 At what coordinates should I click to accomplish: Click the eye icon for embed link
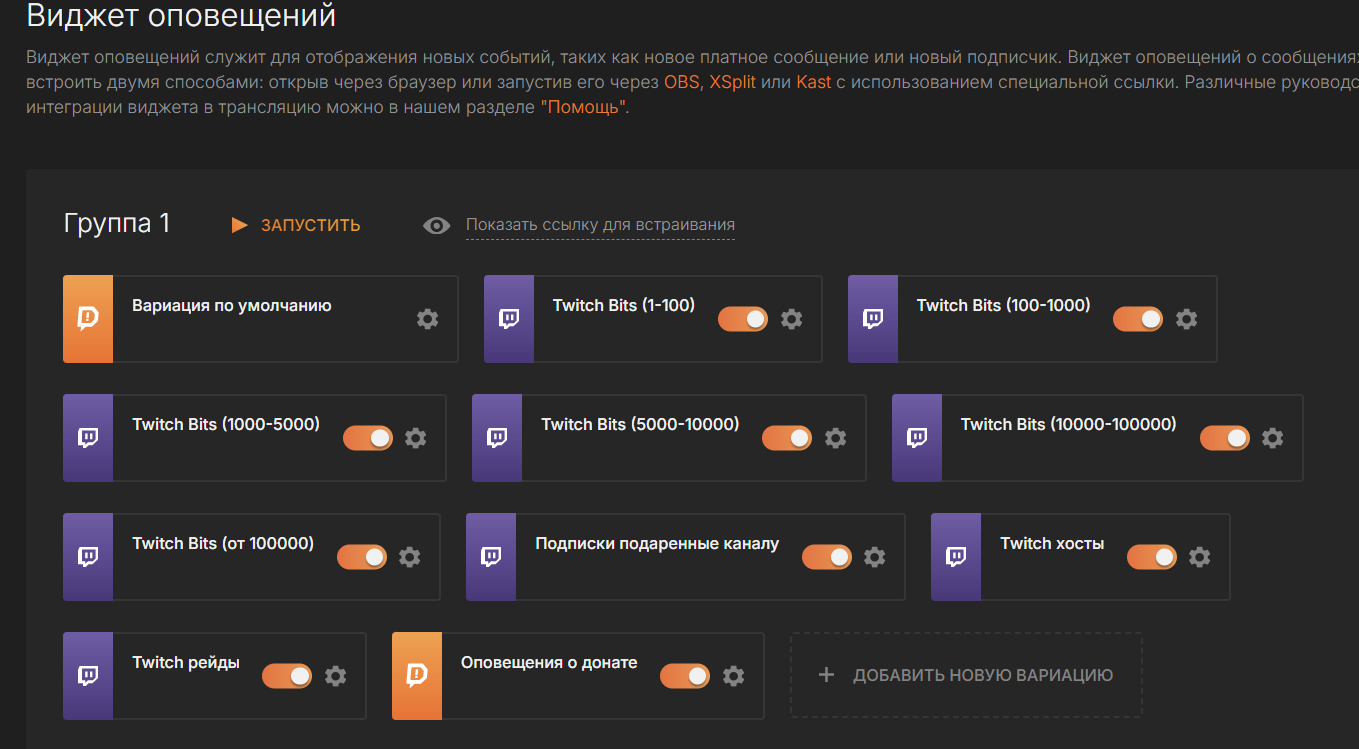(436, 226)
